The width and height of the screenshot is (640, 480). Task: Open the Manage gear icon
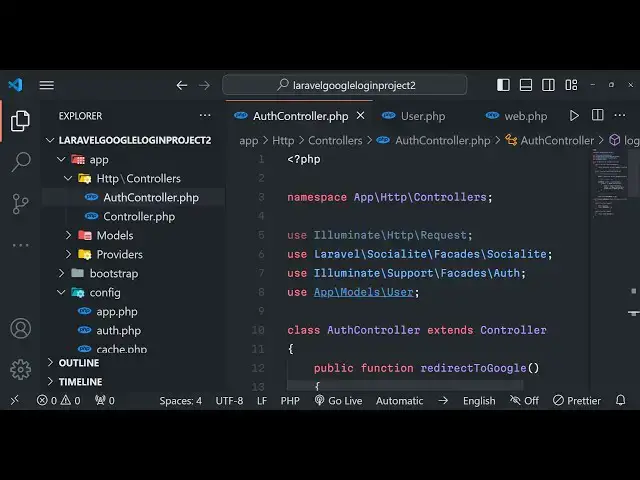pos(20,370)
